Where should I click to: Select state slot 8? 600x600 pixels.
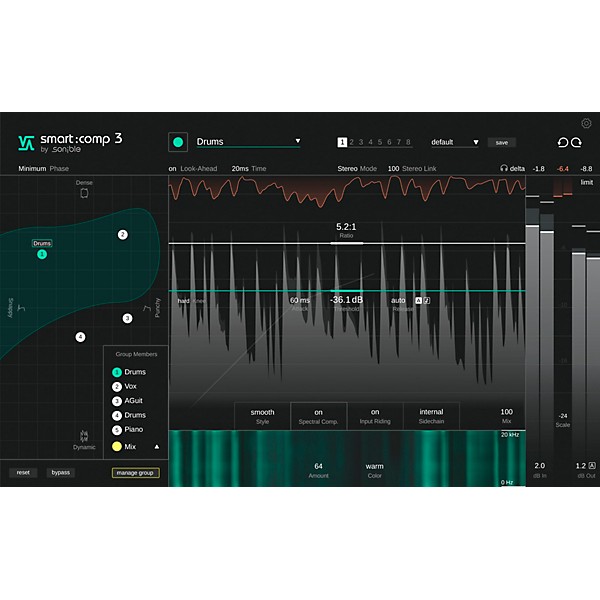click(408, 142)
